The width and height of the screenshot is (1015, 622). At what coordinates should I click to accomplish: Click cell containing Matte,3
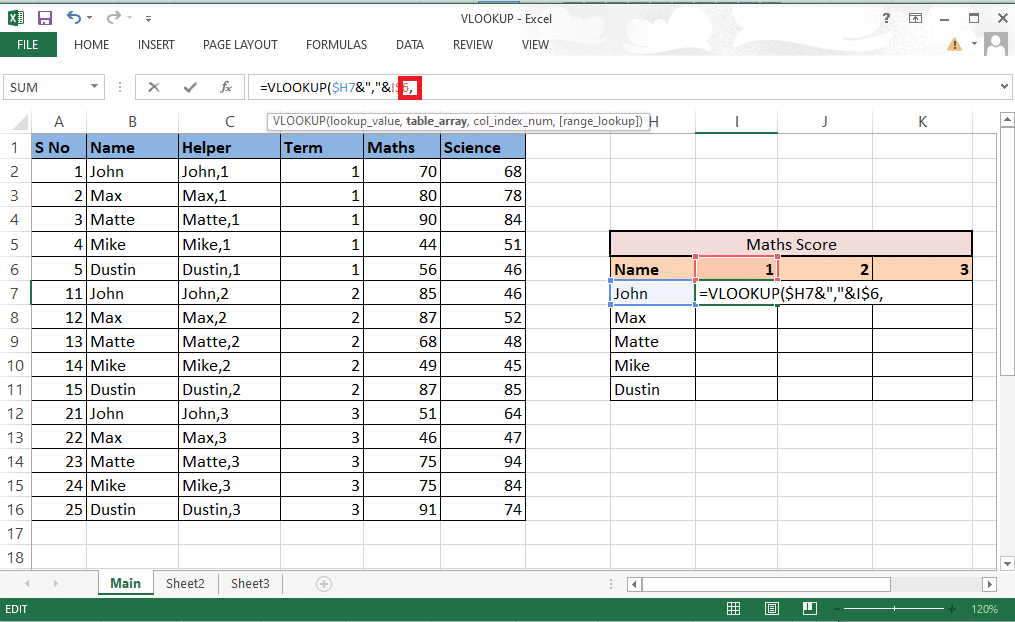tap(229, 461)
